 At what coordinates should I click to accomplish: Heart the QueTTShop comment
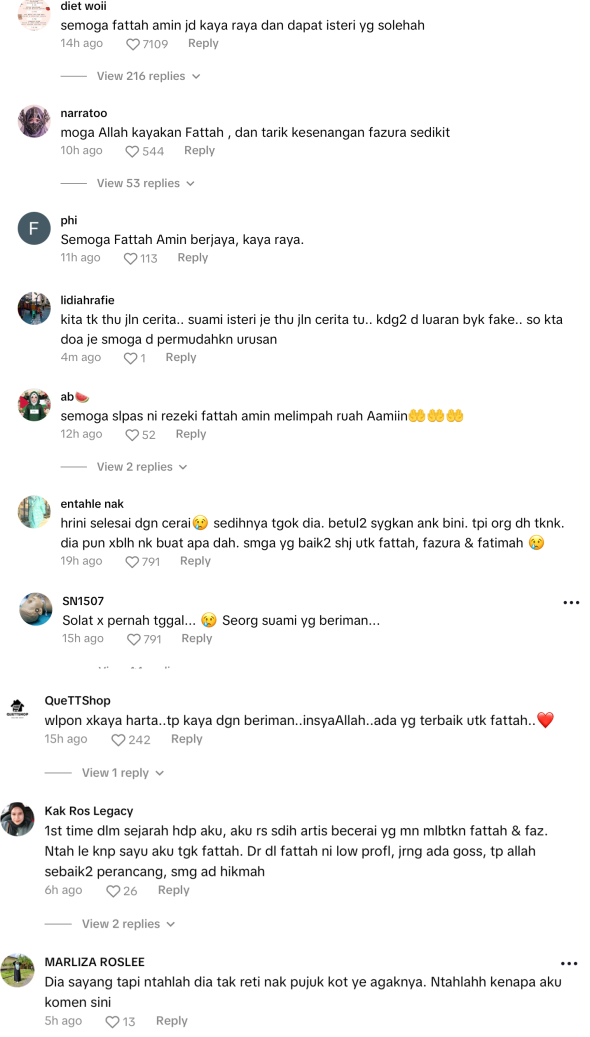click(x=118, y=740)
